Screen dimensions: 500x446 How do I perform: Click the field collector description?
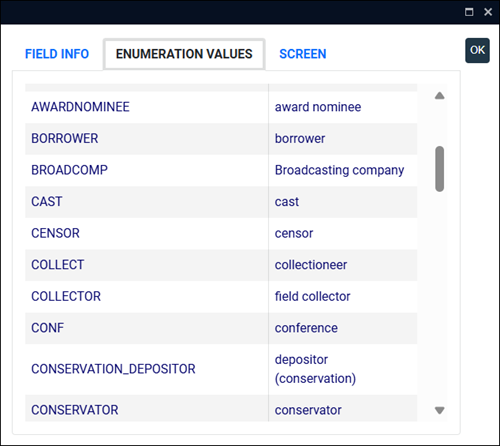(312, 296)
